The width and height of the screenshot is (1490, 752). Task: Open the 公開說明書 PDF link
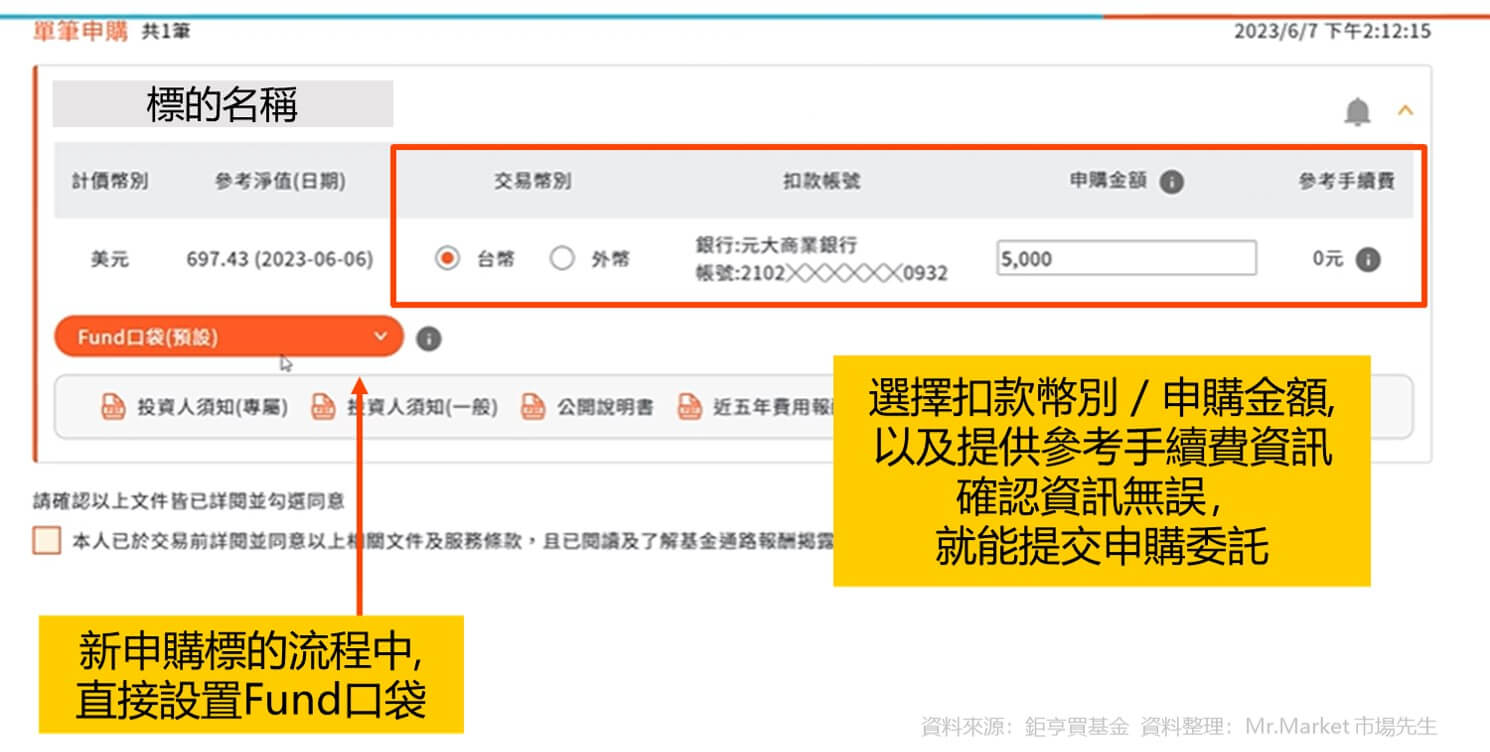click(588, 407)
